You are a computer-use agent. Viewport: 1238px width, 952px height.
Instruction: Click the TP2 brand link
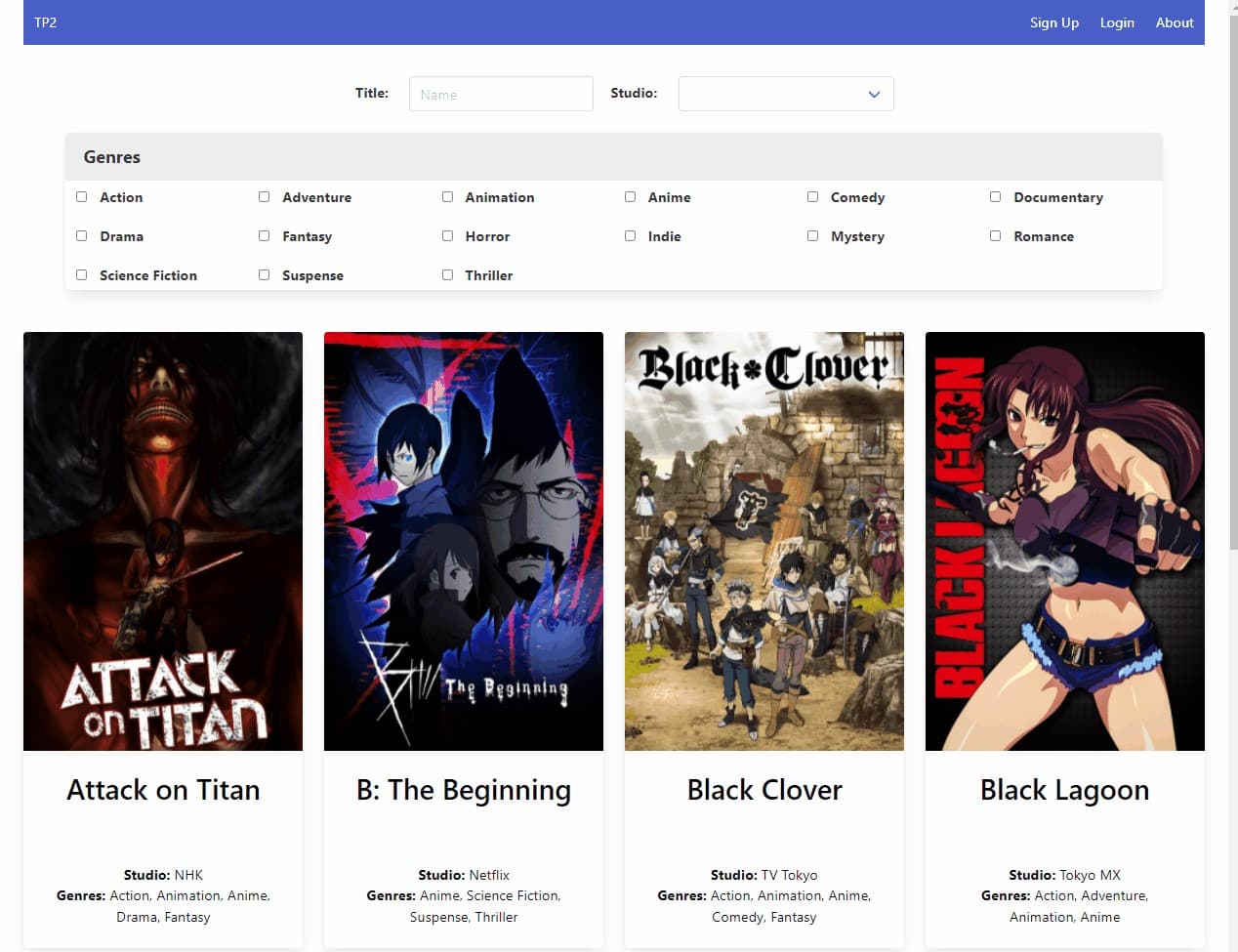click(x=46, y=22)
